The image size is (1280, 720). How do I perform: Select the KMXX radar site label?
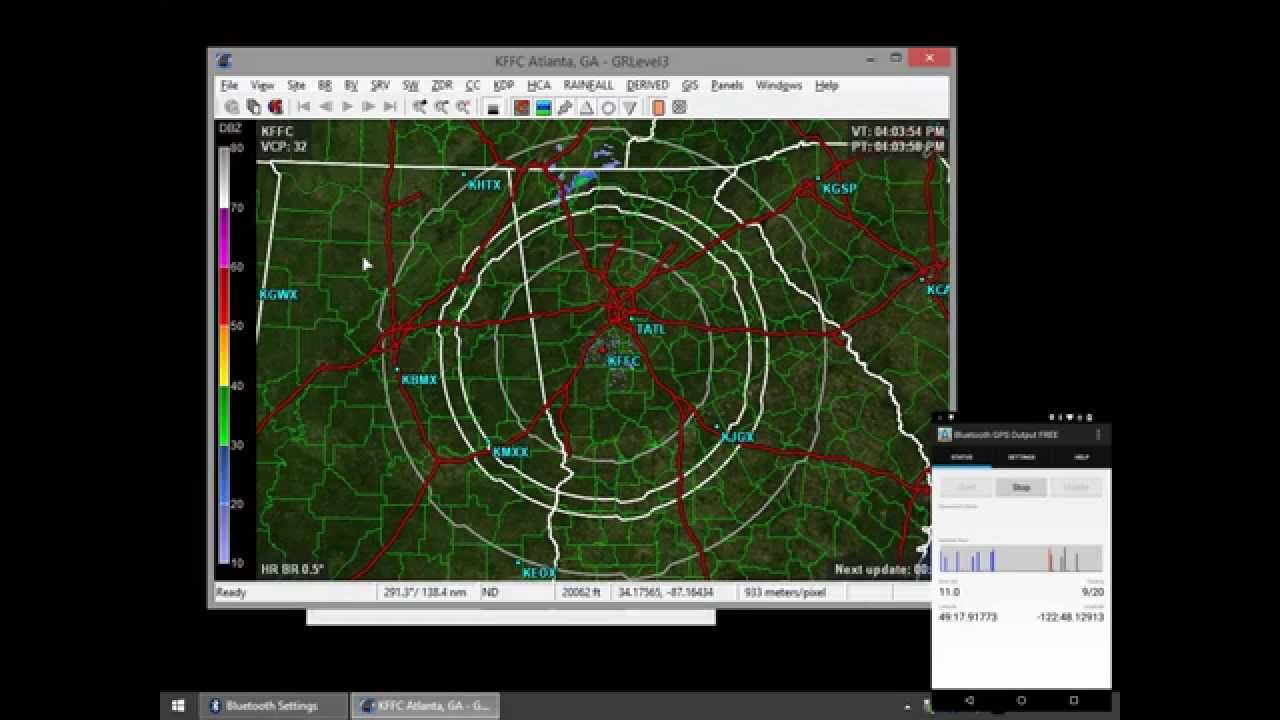511,452
